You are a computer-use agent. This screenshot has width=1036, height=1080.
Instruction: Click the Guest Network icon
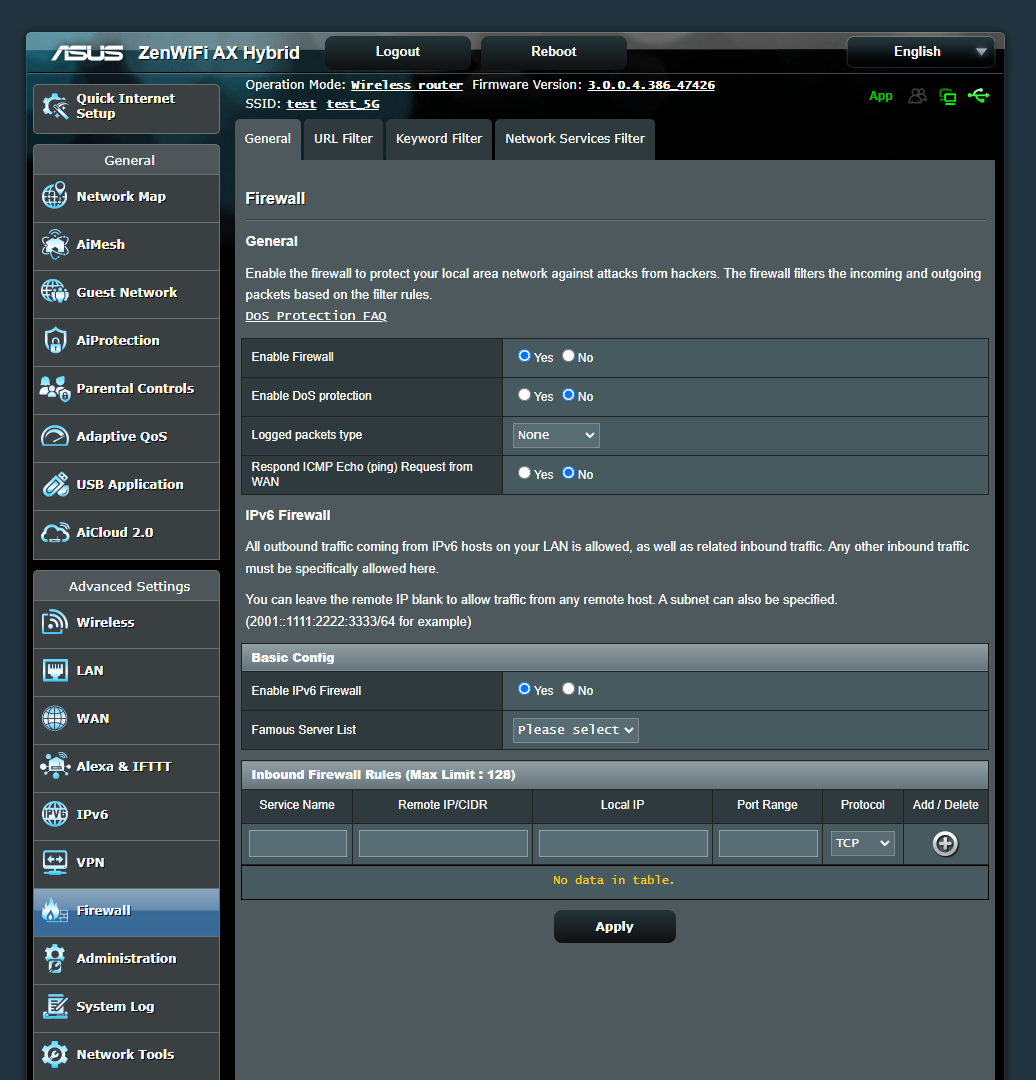55,292
